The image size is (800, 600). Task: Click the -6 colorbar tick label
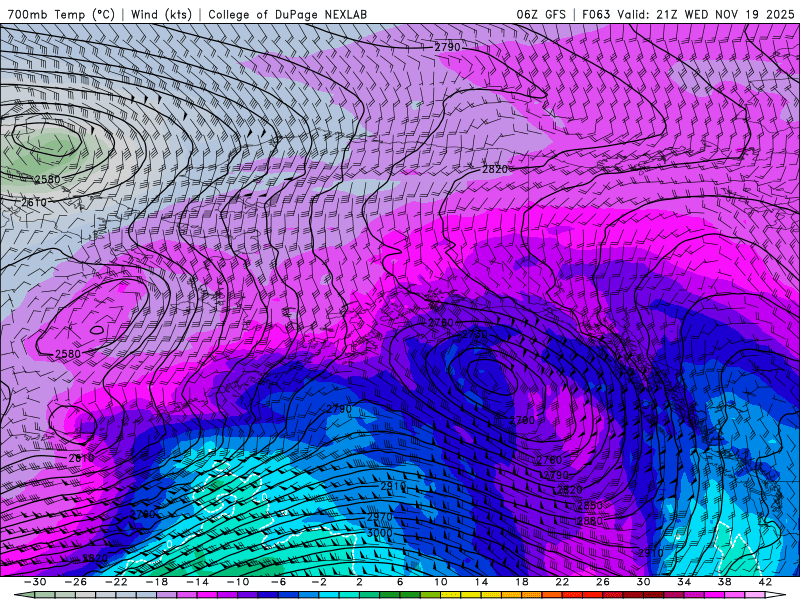tap(278, 582)
